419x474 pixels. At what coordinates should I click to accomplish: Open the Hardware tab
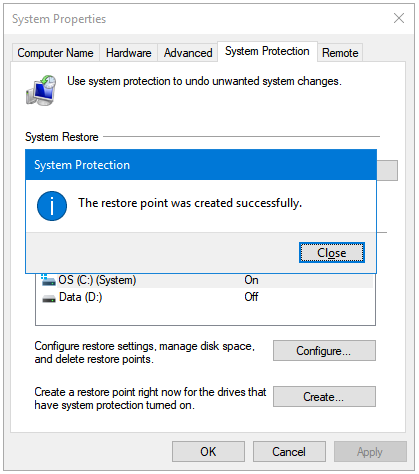[128, 53]
